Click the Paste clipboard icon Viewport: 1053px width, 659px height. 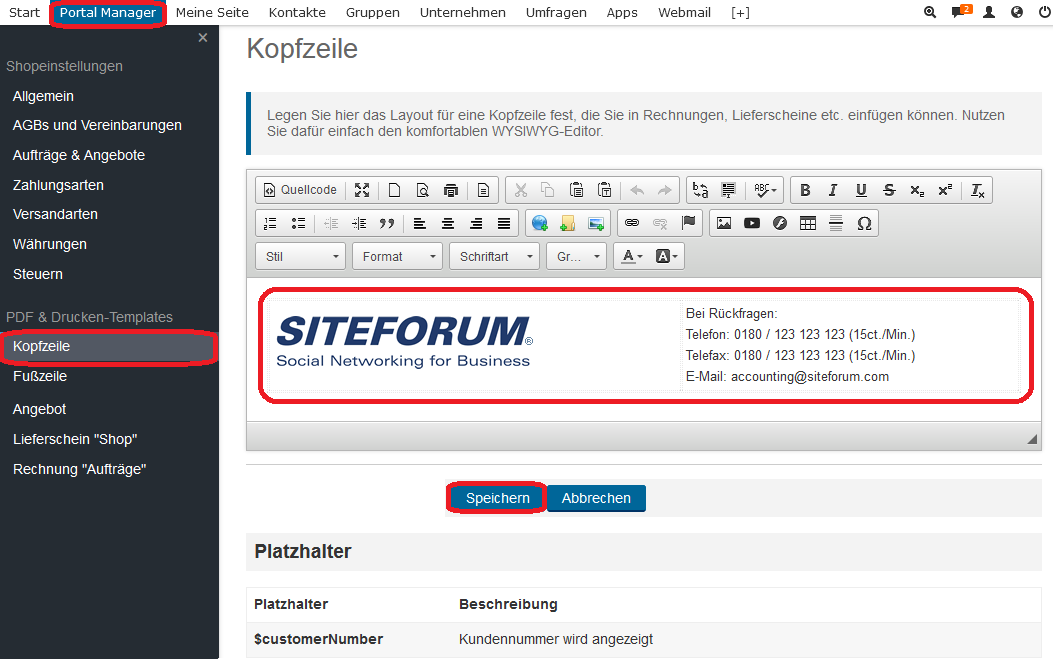pos(576,190)
